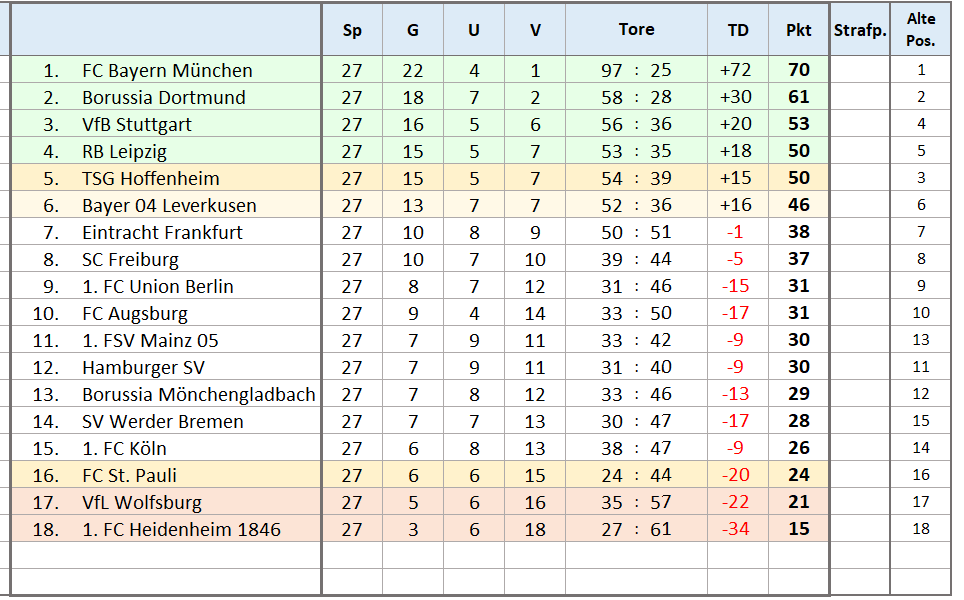Click the TD column header
The image size is (964, 600).
[x=738, y=30]
